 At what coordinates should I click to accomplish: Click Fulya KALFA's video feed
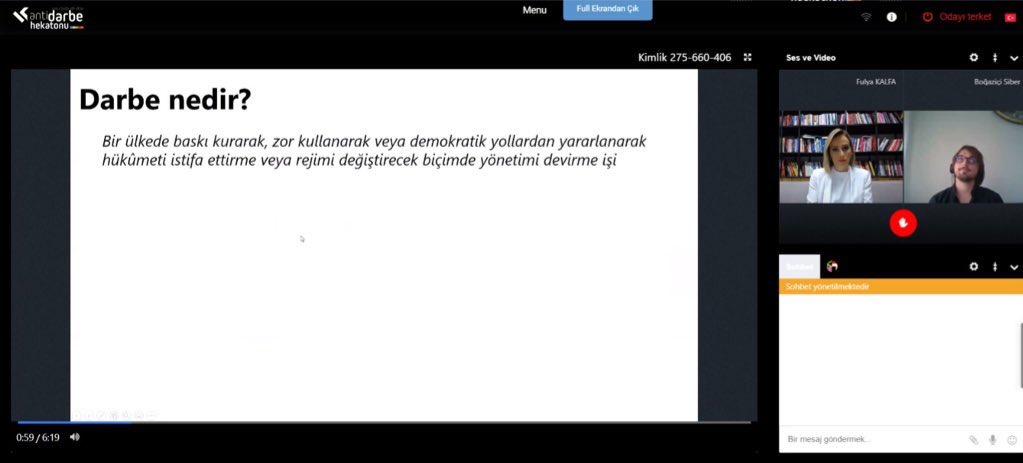point(842,157)
